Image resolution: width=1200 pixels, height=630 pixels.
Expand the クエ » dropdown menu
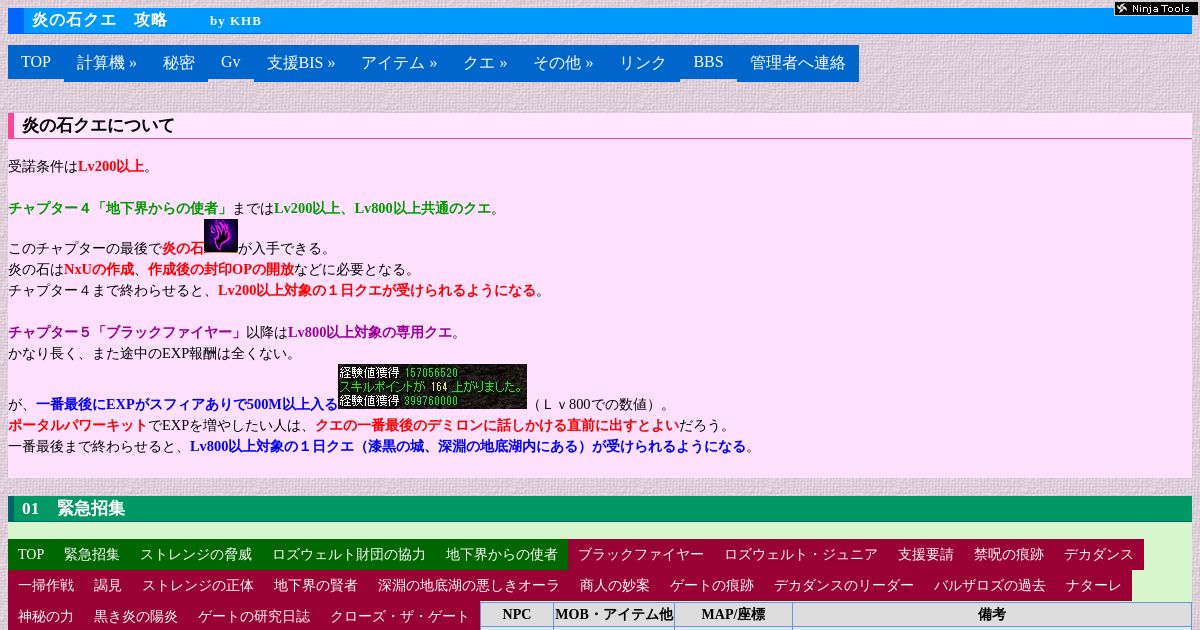point(485,62)
